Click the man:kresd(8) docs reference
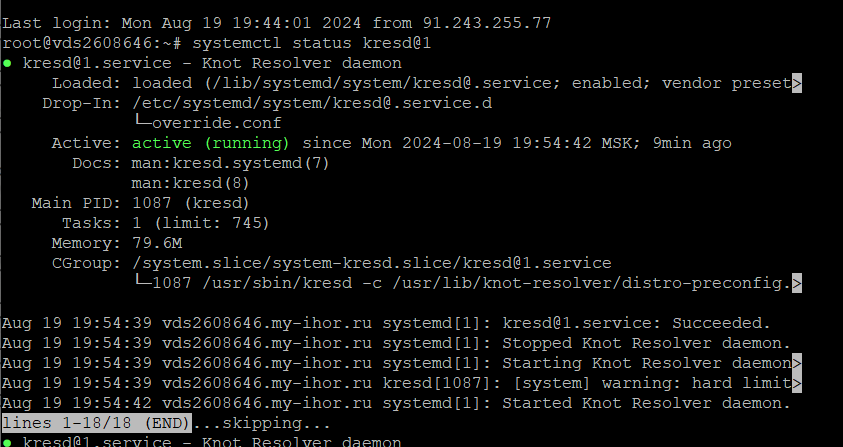 pos(191,183)
